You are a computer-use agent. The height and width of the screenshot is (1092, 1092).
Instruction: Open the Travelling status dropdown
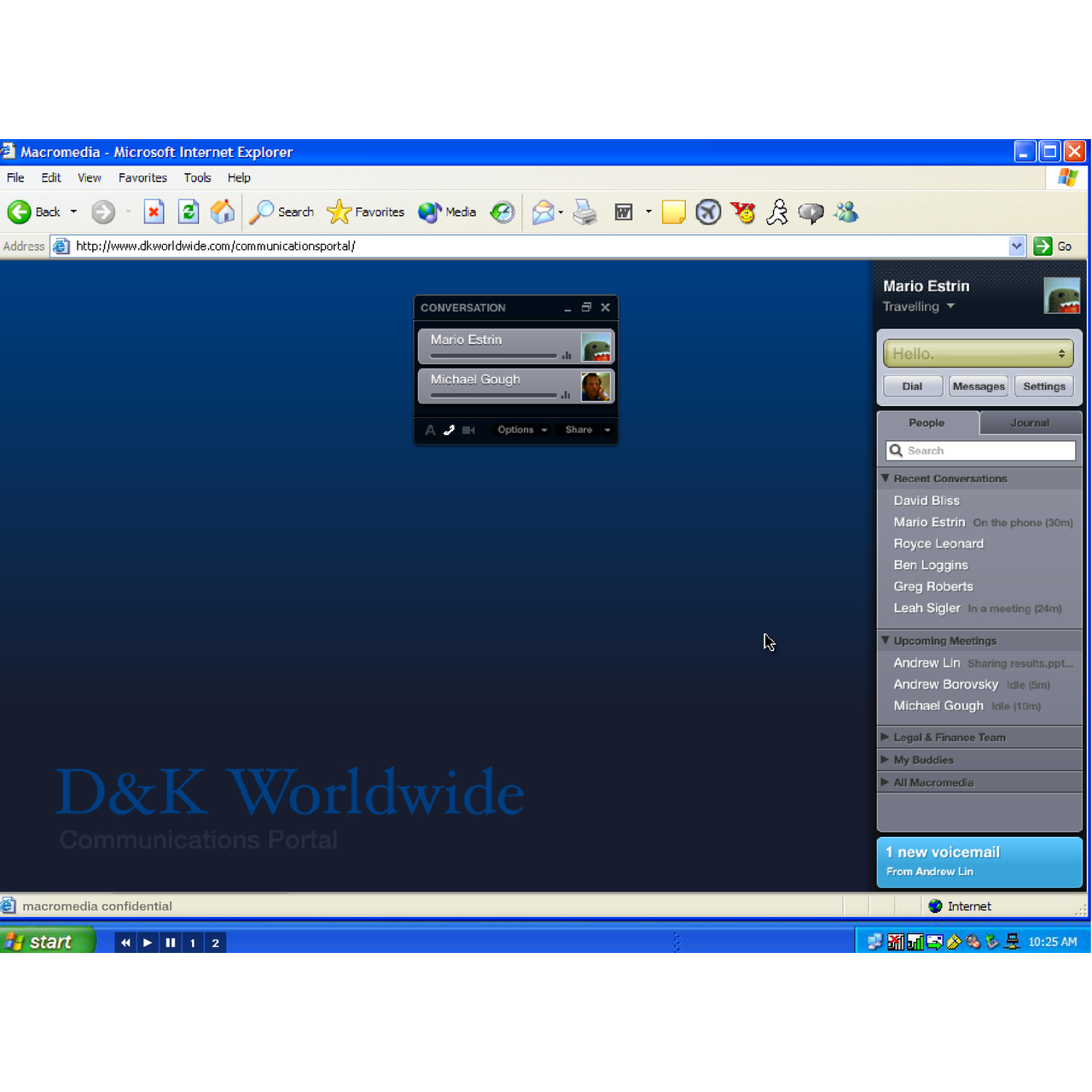click(x=950, y=306)
